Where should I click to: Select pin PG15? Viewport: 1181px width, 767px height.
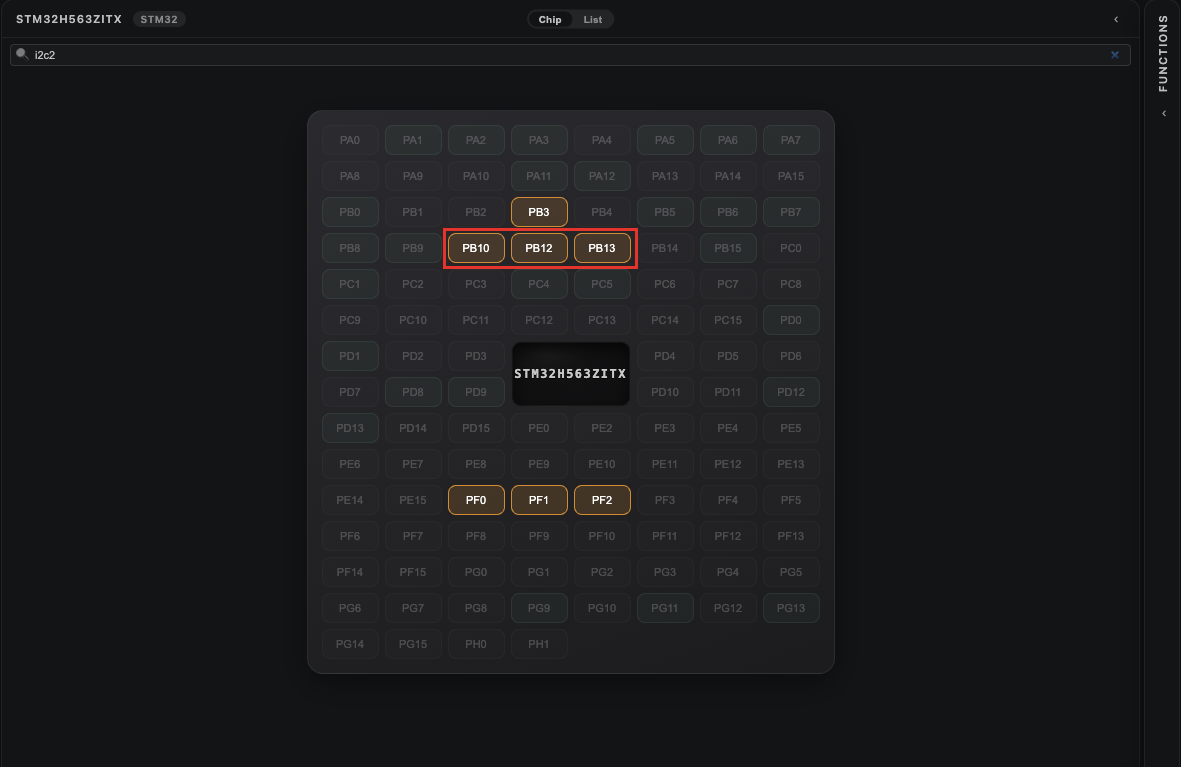point(413,644)
